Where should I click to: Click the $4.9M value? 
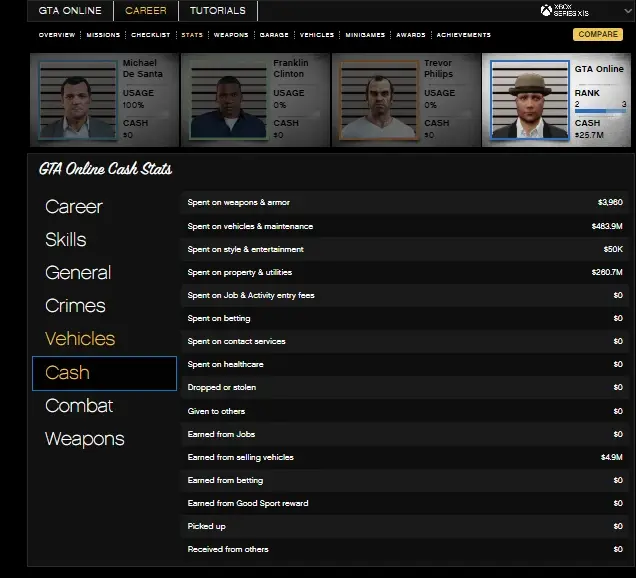click(x=612, y=457)
